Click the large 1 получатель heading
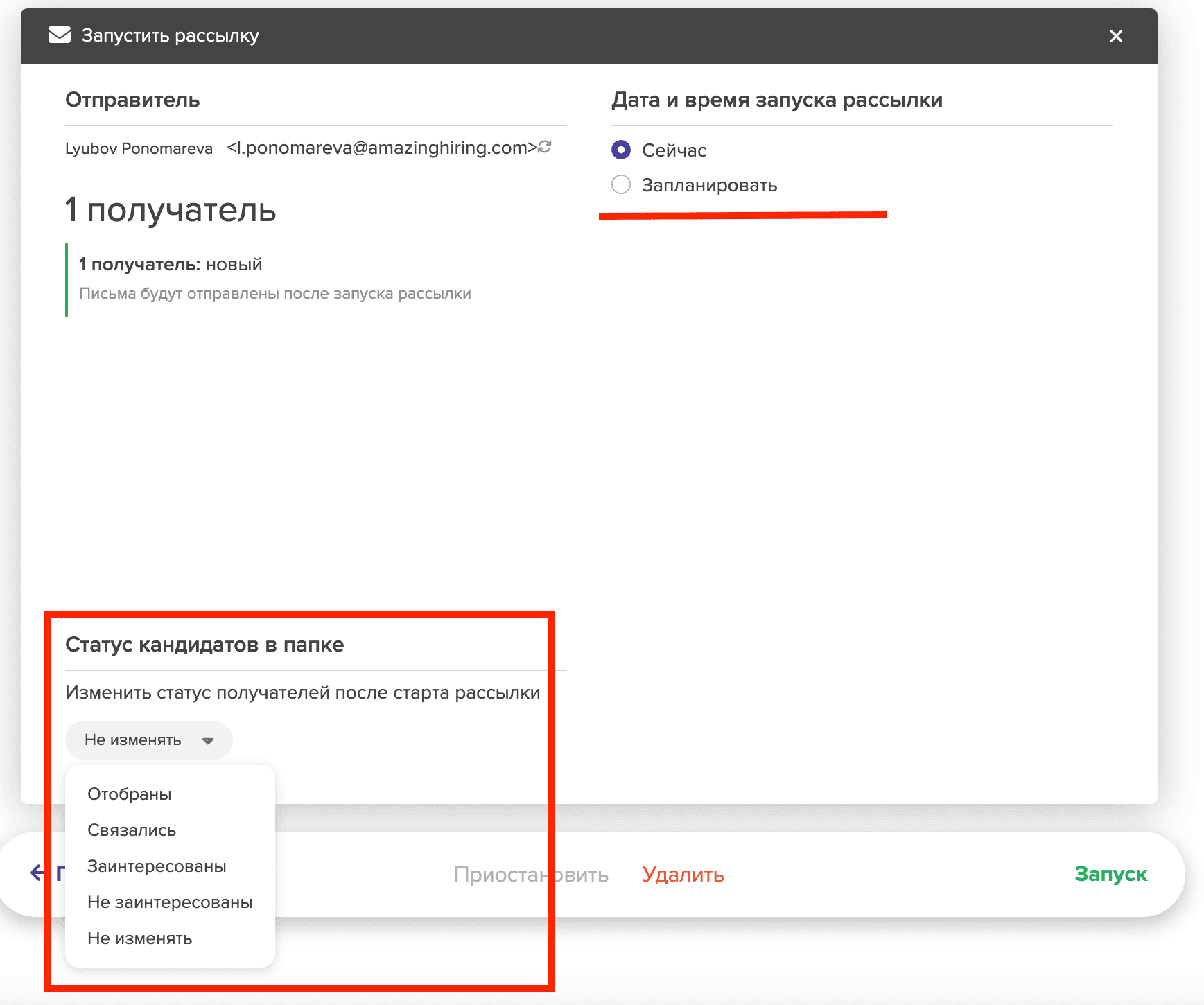The image size is (1204, 1005). (171, 209)
